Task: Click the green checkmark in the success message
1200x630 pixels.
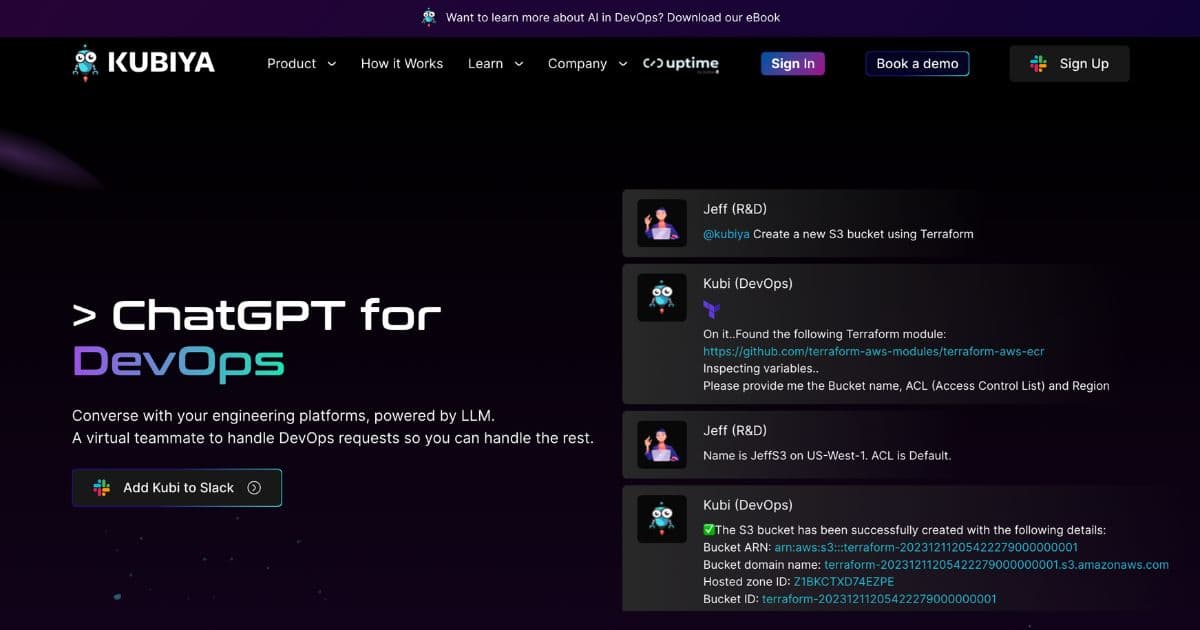Action: point(709,530)
